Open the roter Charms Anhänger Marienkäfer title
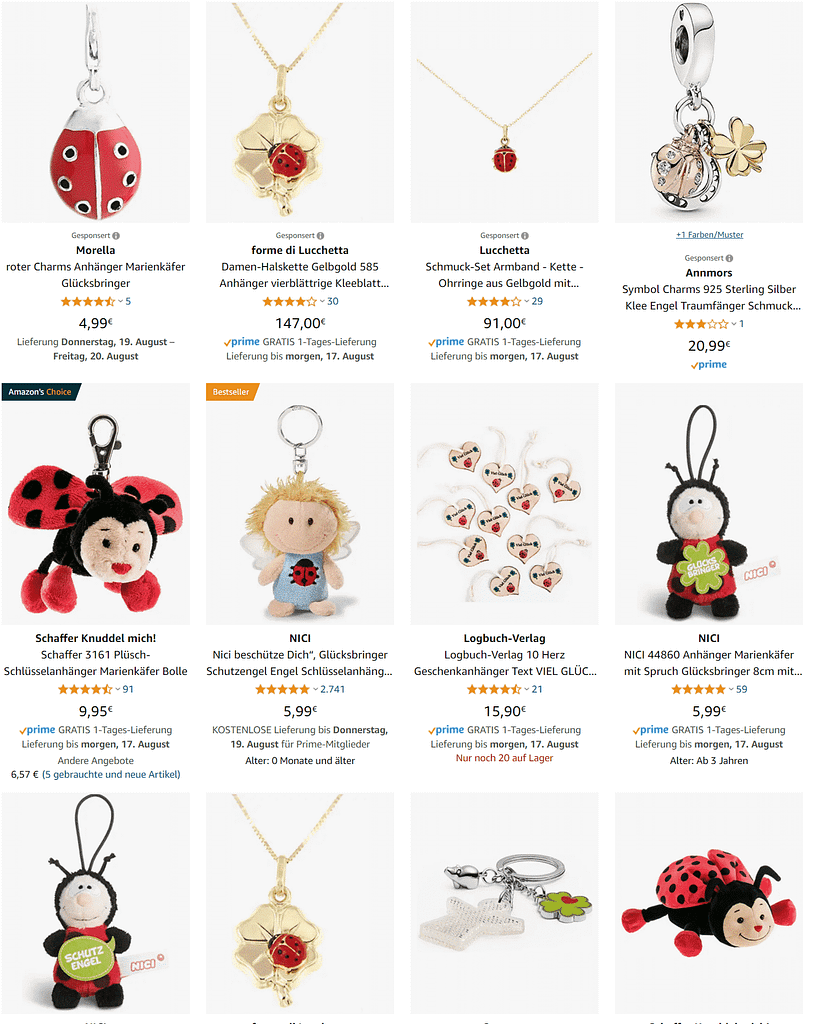This screenshot has width=814, height=1024. point(95,275)
